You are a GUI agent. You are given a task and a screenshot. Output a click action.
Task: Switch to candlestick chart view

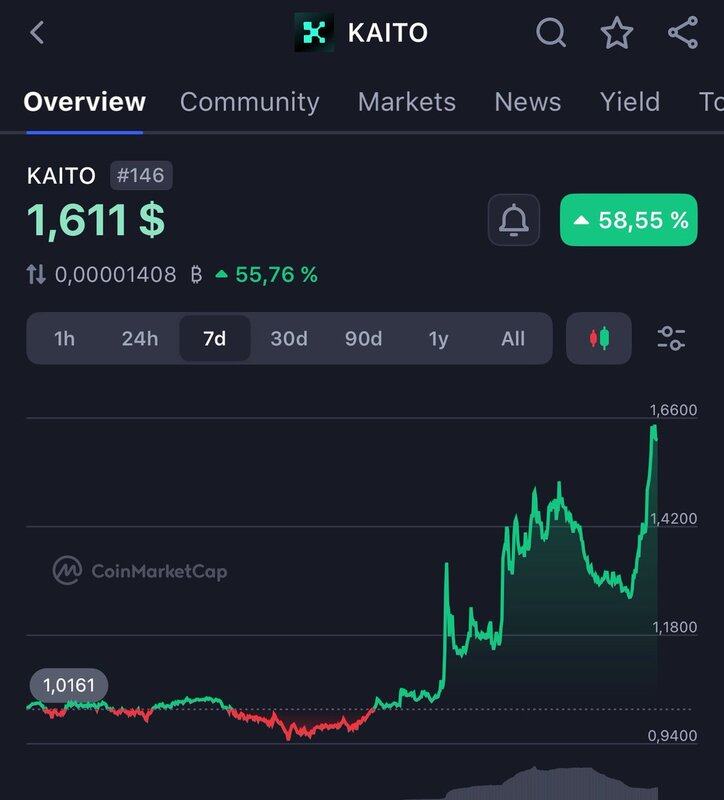point(599,338)
